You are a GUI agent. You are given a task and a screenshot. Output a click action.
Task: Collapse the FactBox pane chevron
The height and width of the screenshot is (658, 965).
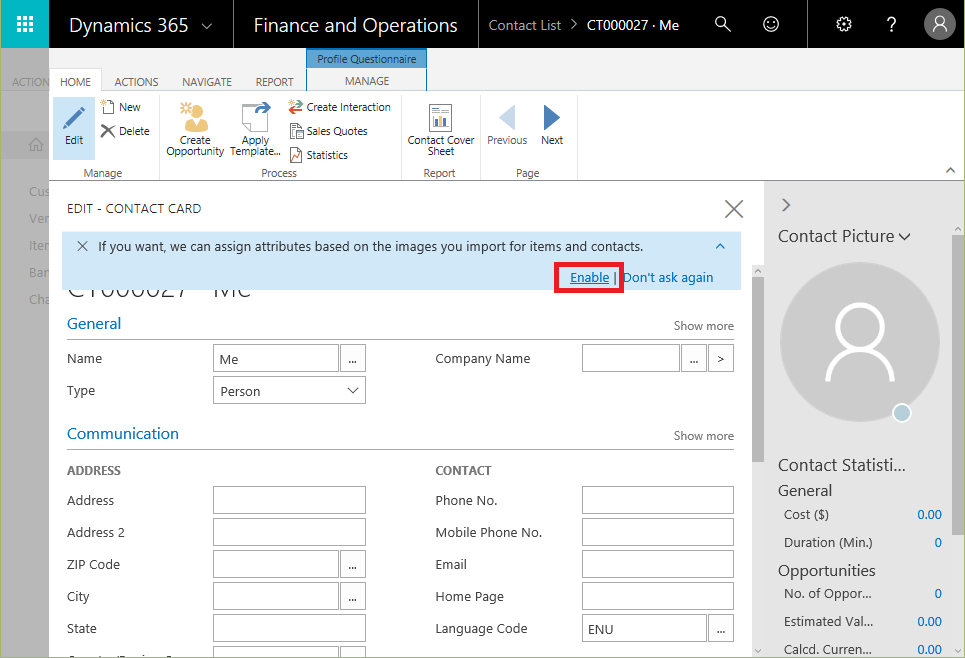pyautogui.click(x=786, y=205)
